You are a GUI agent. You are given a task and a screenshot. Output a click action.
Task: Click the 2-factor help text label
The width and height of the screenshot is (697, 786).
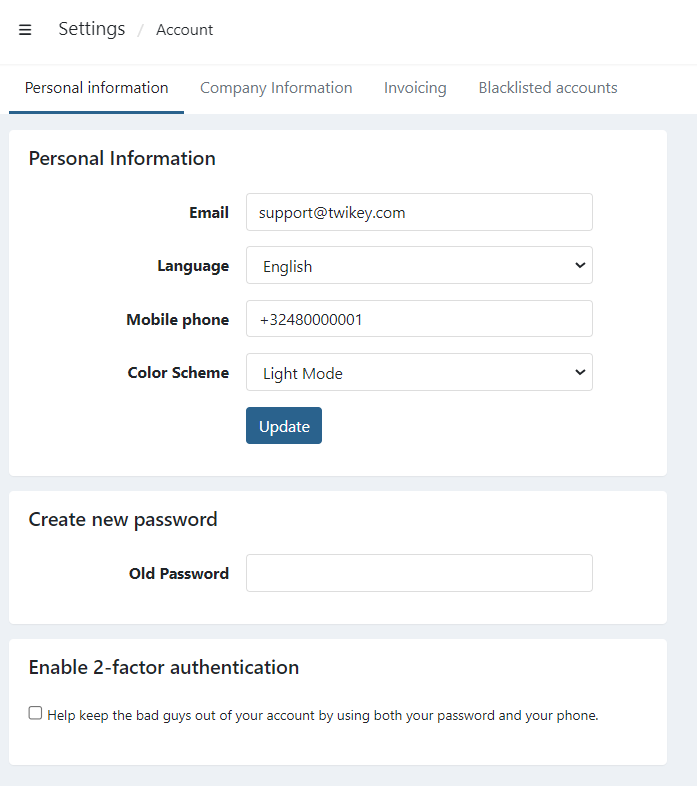(322, 715)
